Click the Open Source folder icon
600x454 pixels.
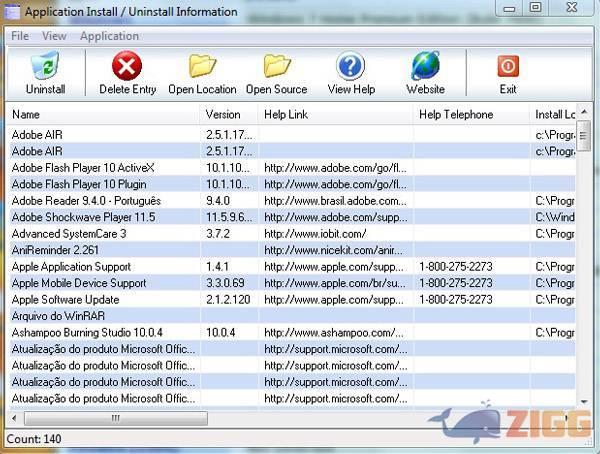(x=276, y=68)
